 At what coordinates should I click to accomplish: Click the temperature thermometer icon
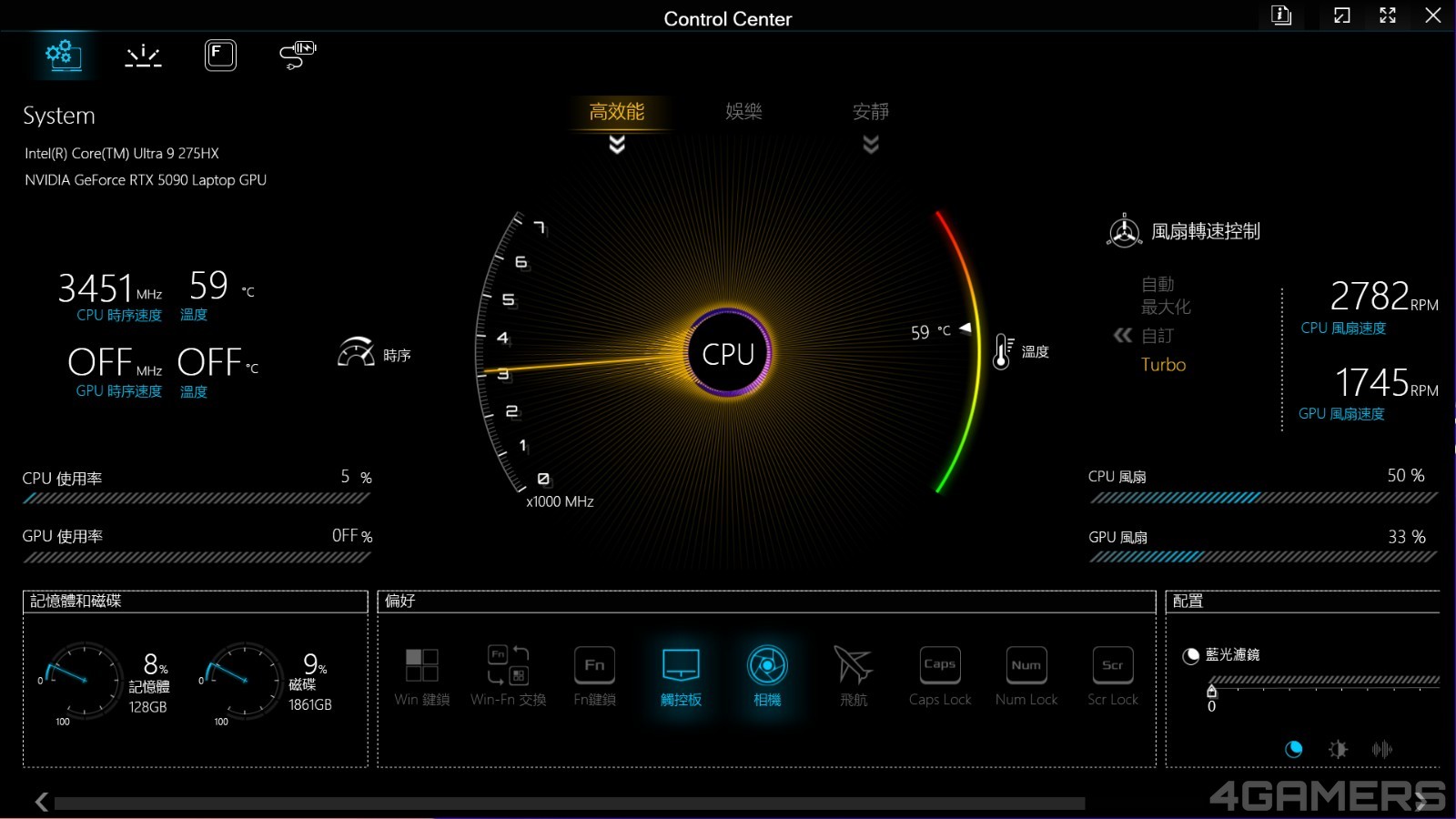(1002, 351)
